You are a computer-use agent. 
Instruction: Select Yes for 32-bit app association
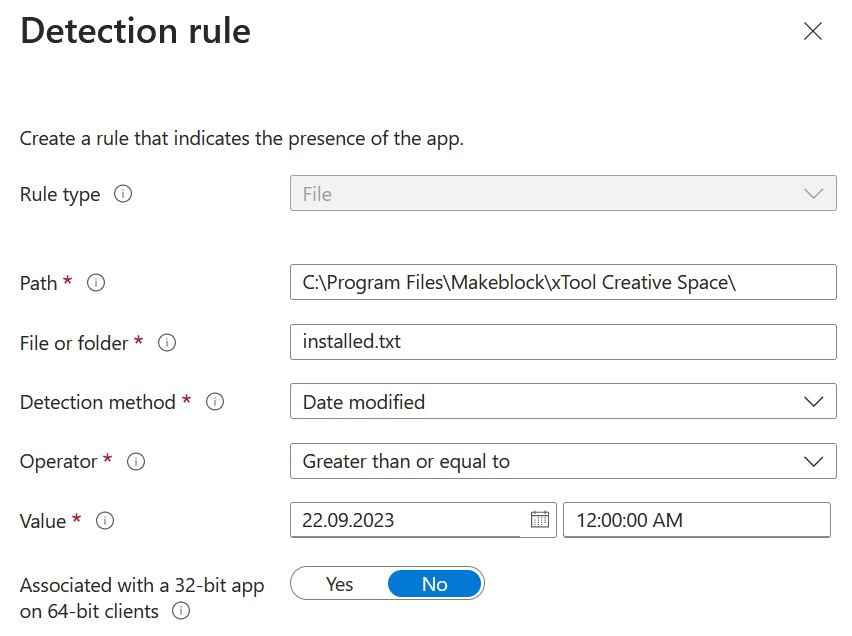[x=339, y=584]
